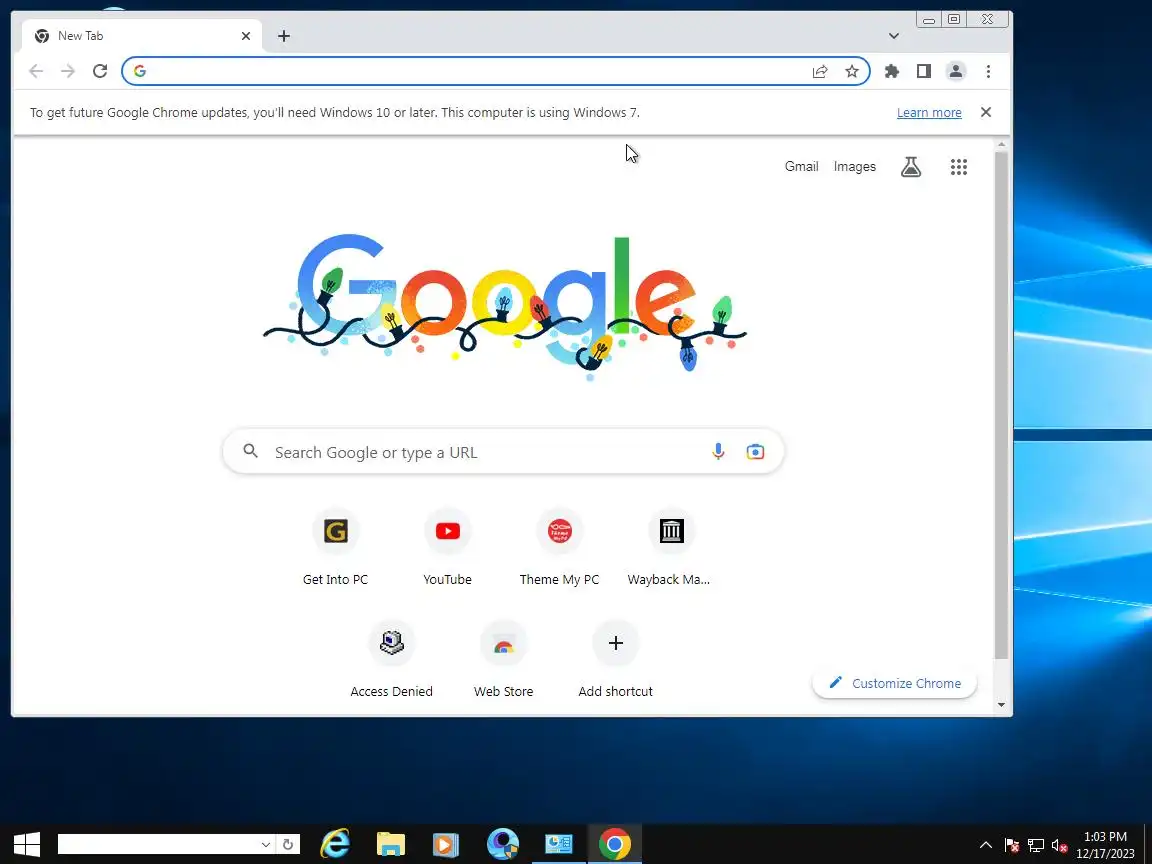Search by image with the camera icon
This screenshot has width=1152, height=864.
pos(755,452)
